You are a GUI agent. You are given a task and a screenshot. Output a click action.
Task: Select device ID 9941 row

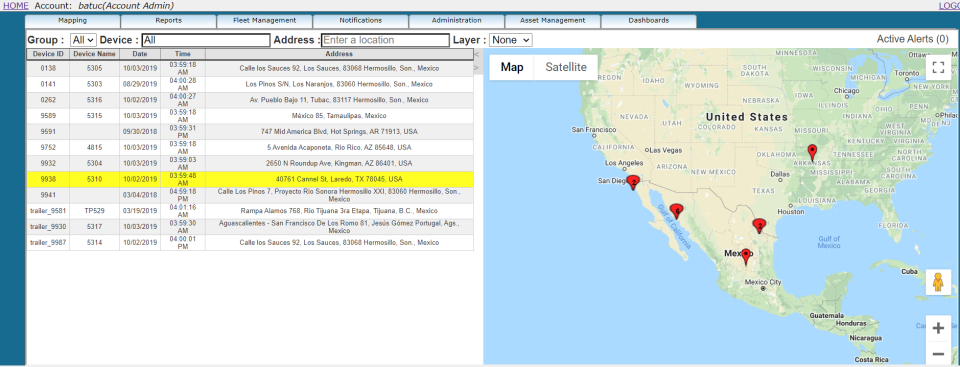tap(250, 195)
